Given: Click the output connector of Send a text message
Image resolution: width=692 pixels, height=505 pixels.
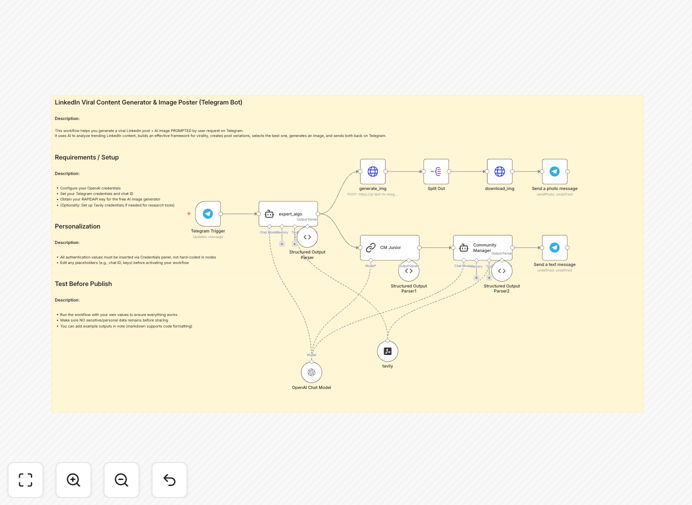Looking at the screenshot, I should [568, 248].
